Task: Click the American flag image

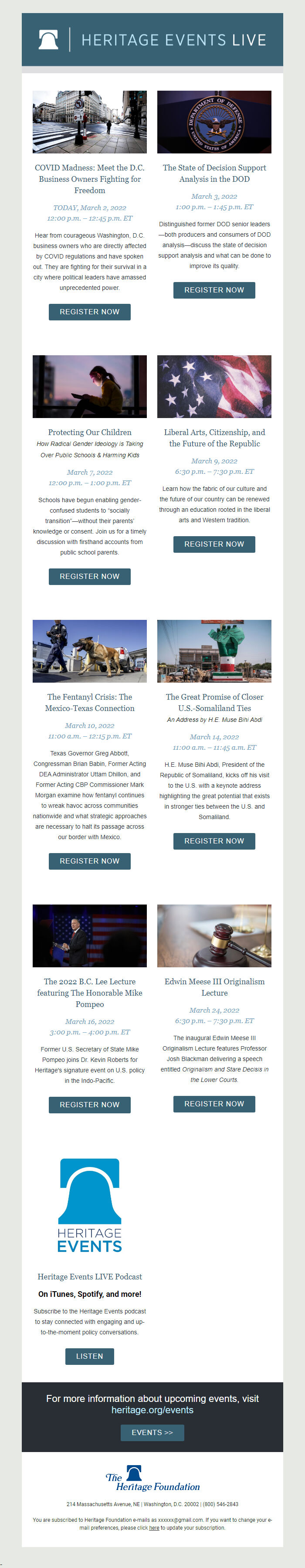Action: 214,387
